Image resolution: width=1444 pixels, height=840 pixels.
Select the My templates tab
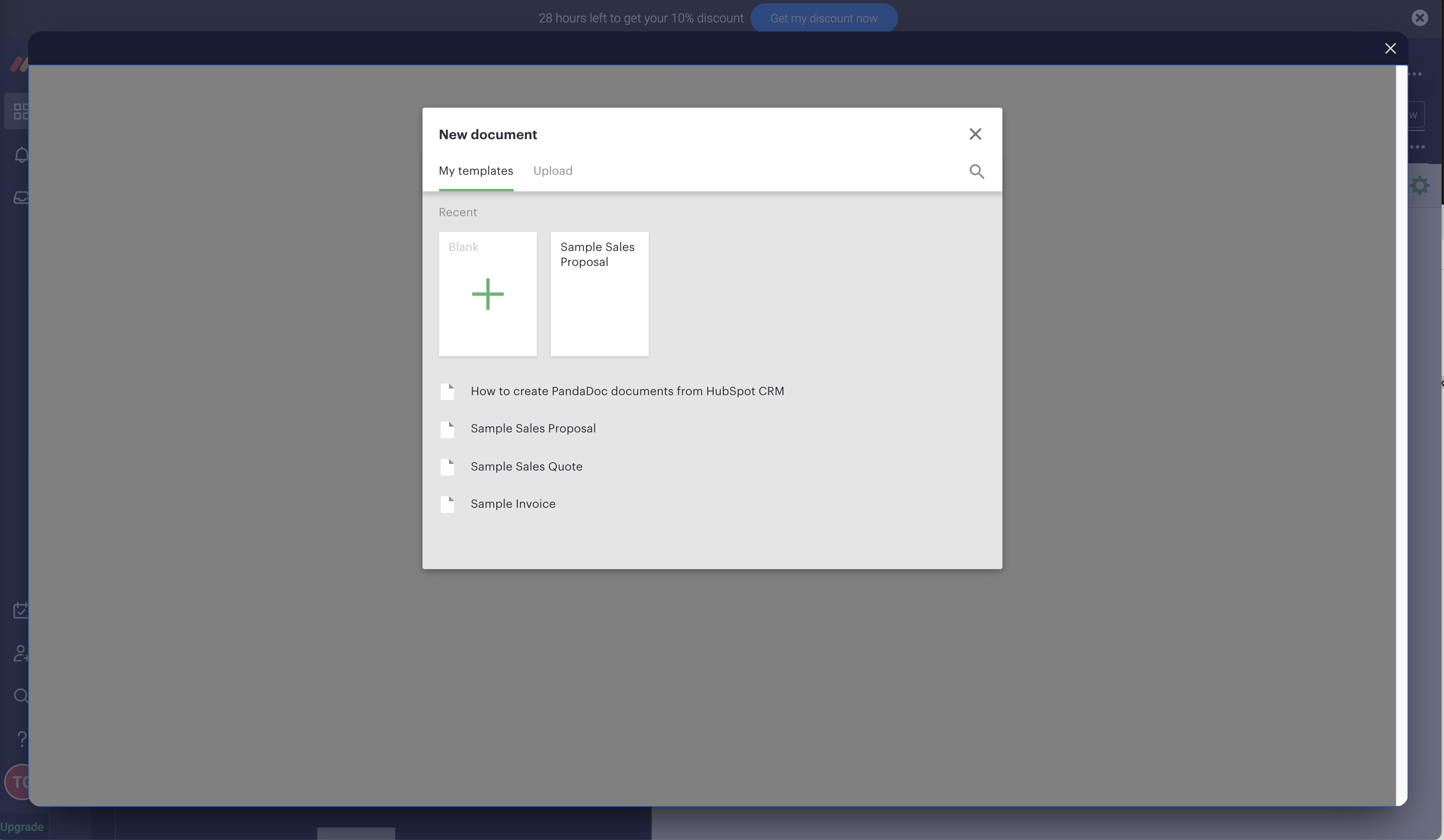point(476,171)
